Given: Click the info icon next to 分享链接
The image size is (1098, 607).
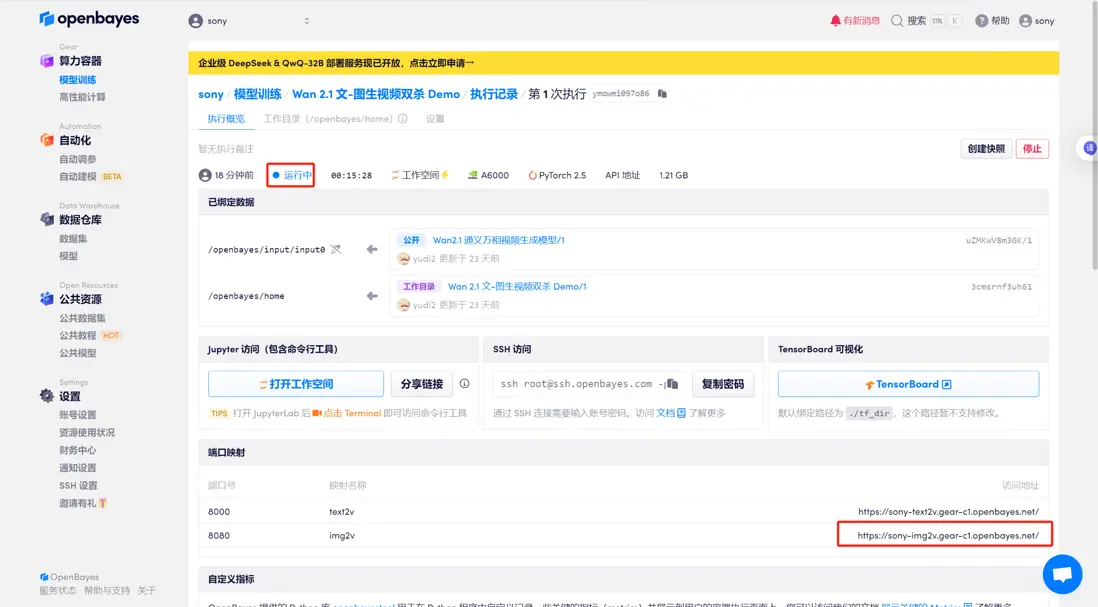Looking at the screenshot, I should [x=464, y=384].
